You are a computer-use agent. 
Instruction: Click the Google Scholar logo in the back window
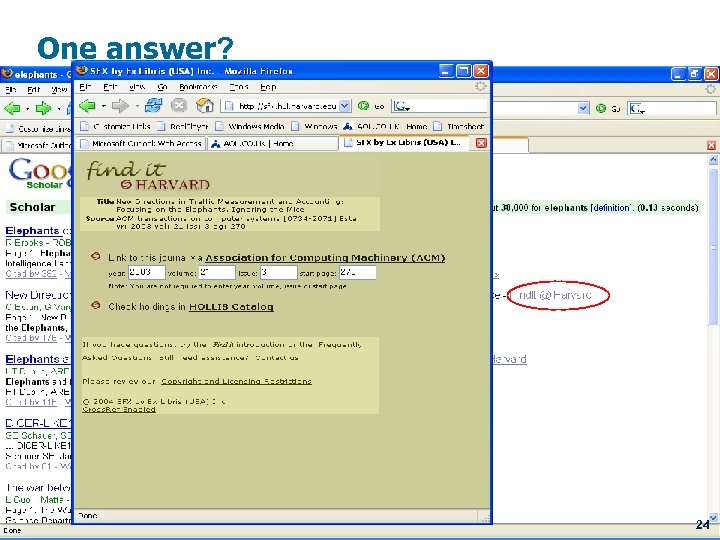coord(39,173)
